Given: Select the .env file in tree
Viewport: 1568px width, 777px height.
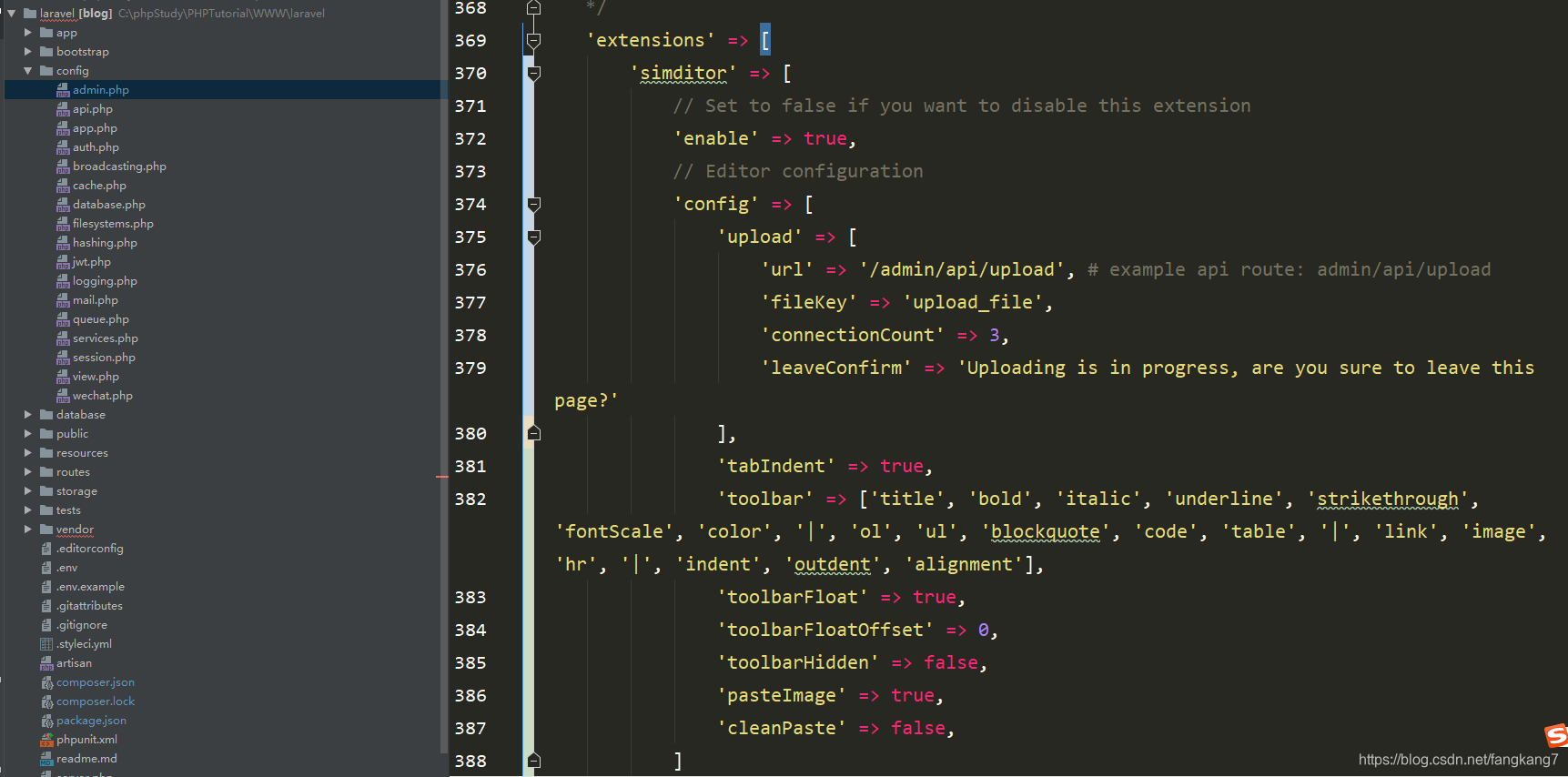Looking at the screenshot, I should 66,568.
